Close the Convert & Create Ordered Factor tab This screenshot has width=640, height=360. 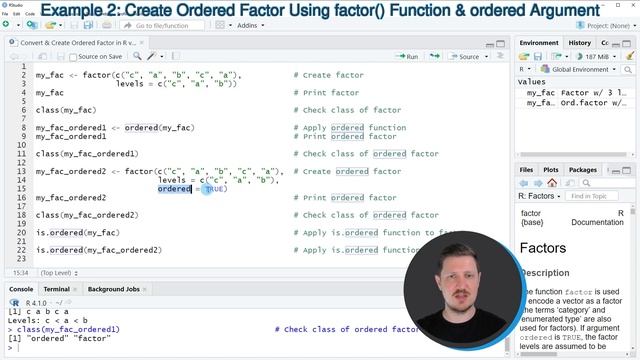point(142,42)
